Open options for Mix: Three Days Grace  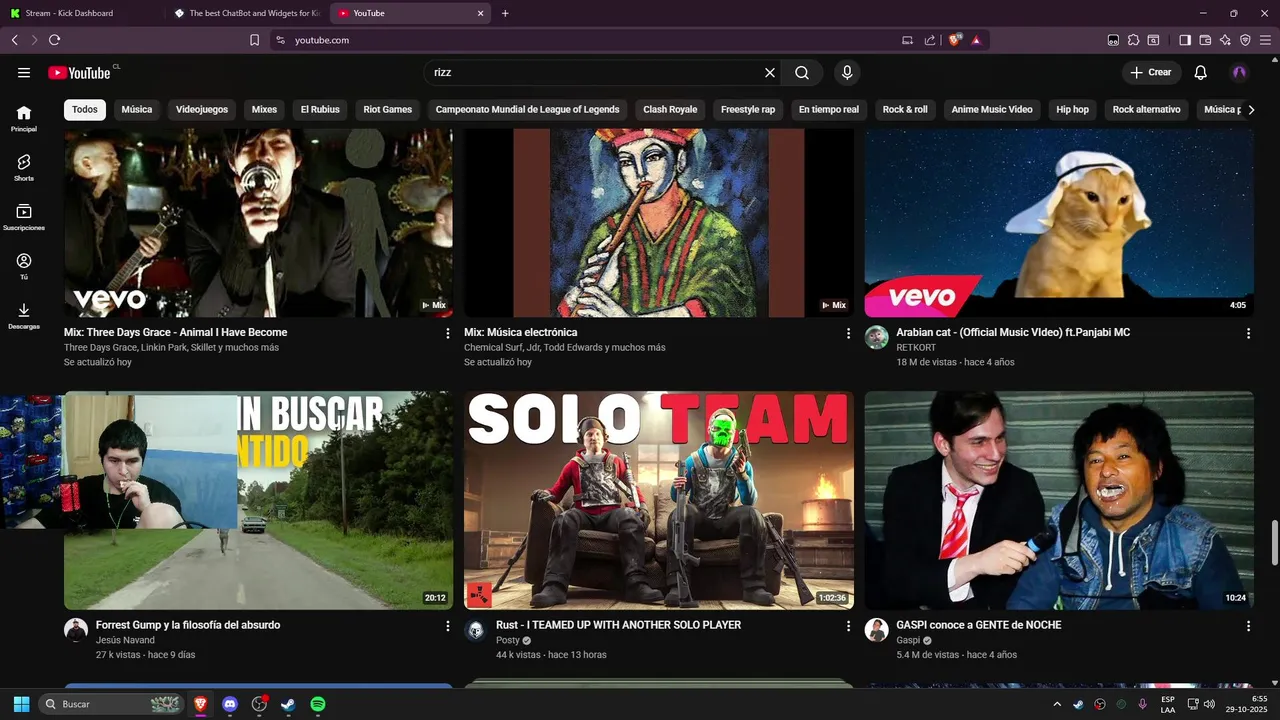(447, 333)
